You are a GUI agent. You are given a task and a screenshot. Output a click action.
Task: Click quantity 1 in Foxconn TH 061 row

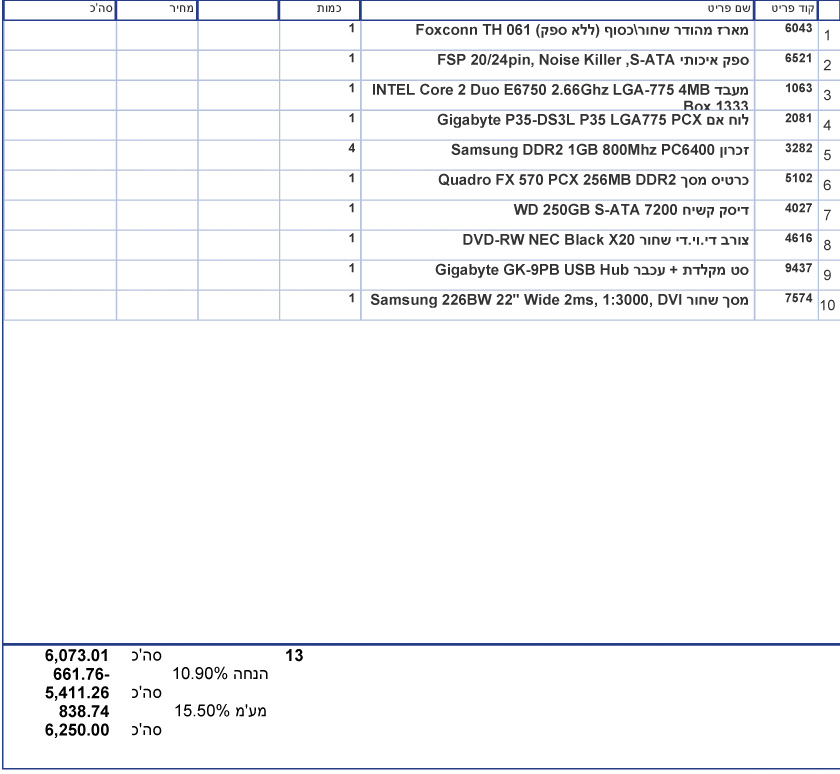point(351,28)
